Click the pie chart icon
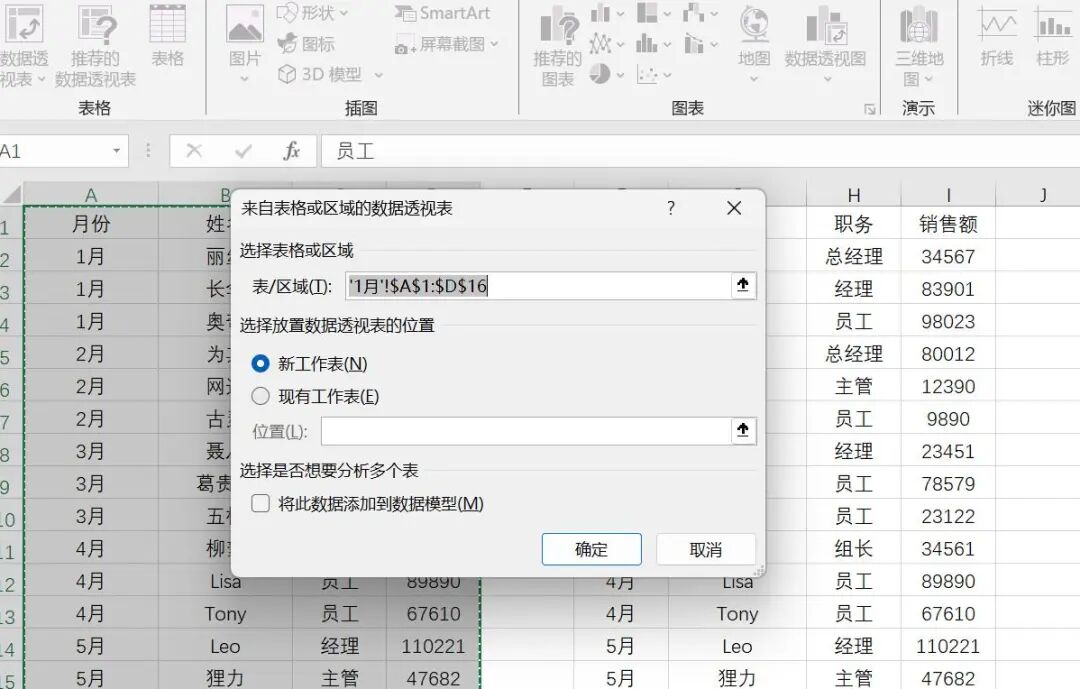This screenshot has width=1080, height=689. [600, 74]
